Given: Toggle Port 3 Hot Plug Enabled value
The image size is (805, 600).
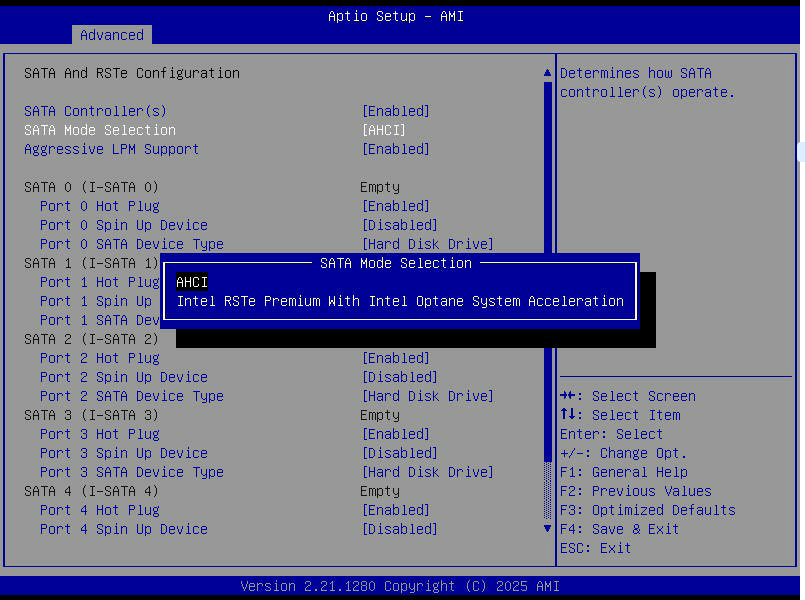Looking at the screenshot, I should (395, 434).
